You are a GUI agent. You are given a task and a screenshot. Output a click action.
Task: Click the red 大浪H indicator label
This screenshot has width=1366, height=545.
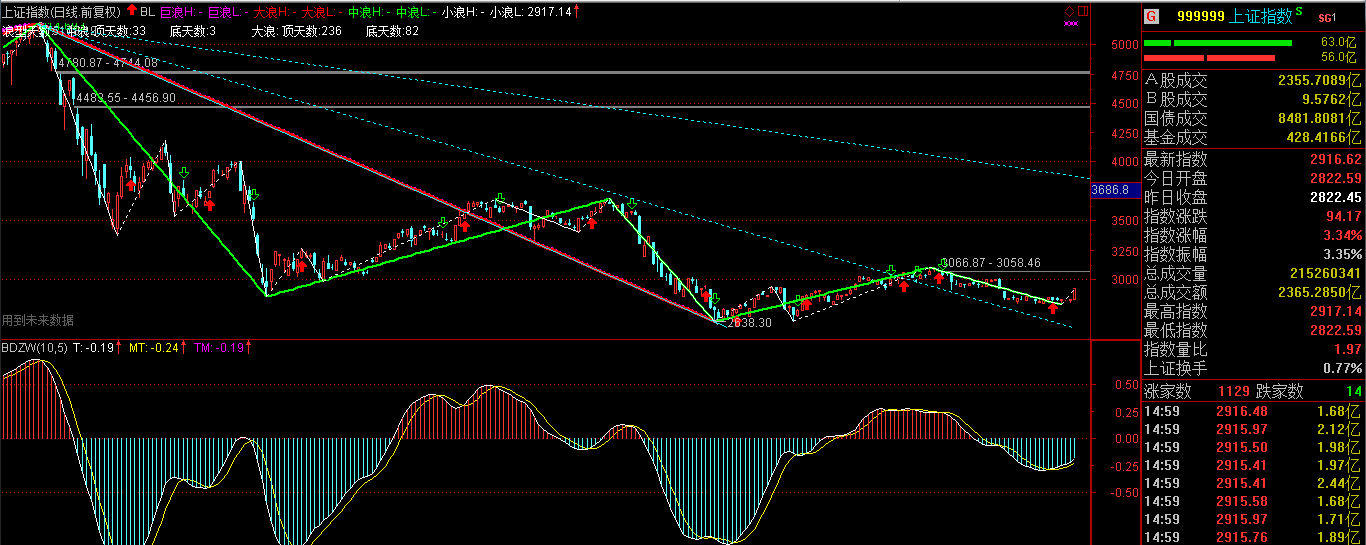pos(273,12)
